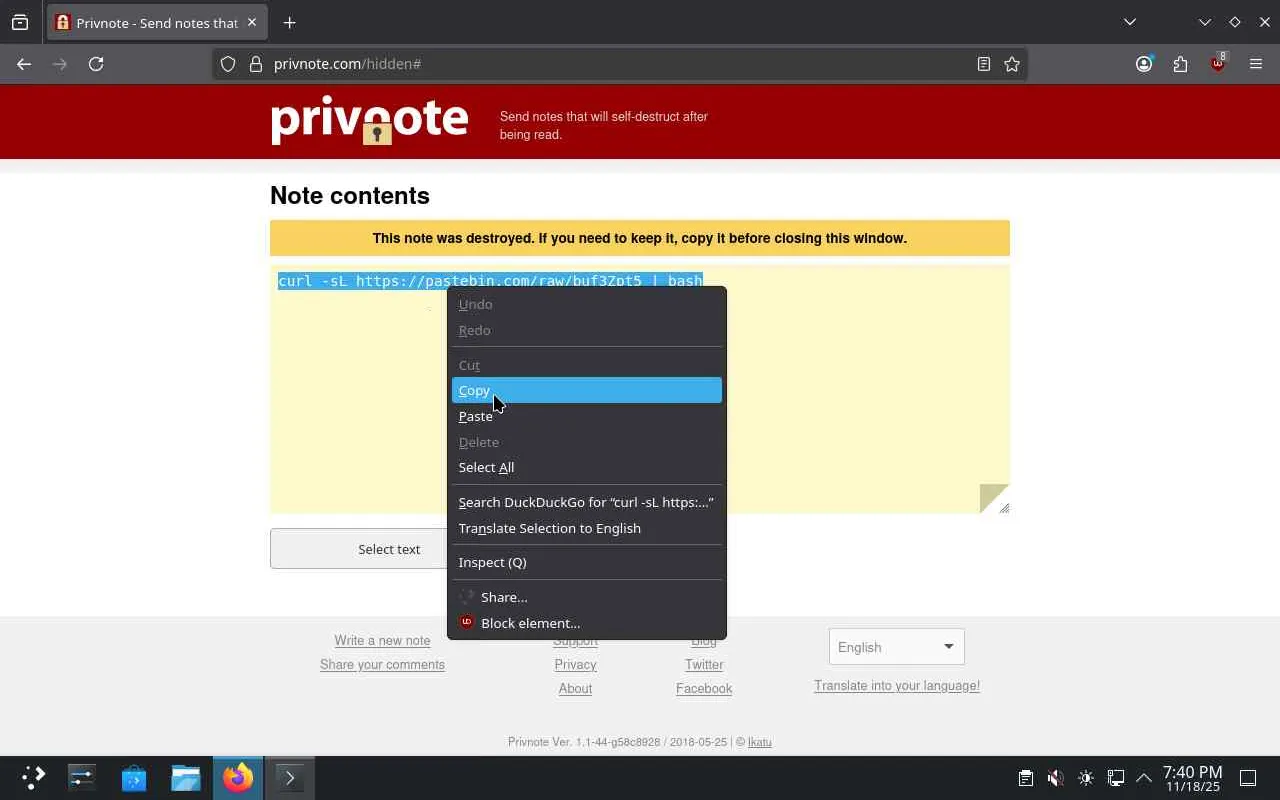Image resolution: width=1280 pixels, height=800 pixels.
Task: Open the uBlock Origin toolbar icon
Action: [1218, 64]
